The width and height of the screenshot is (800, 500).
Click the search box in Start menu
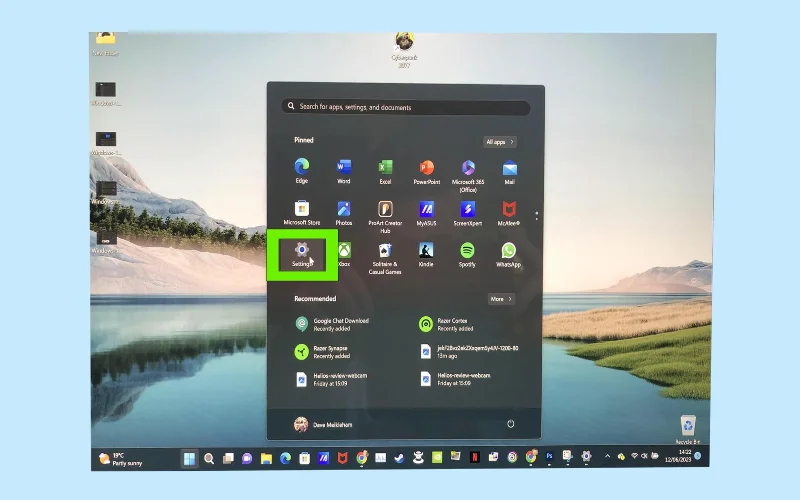point(406,107)
